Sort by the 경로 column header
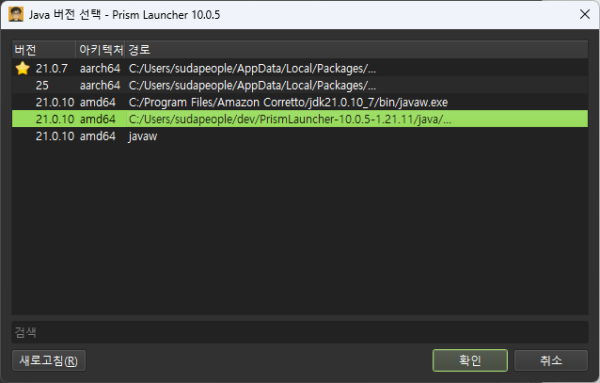Viewport: 600px width, 383px height. pyautogui.click(x=356, y=49)
